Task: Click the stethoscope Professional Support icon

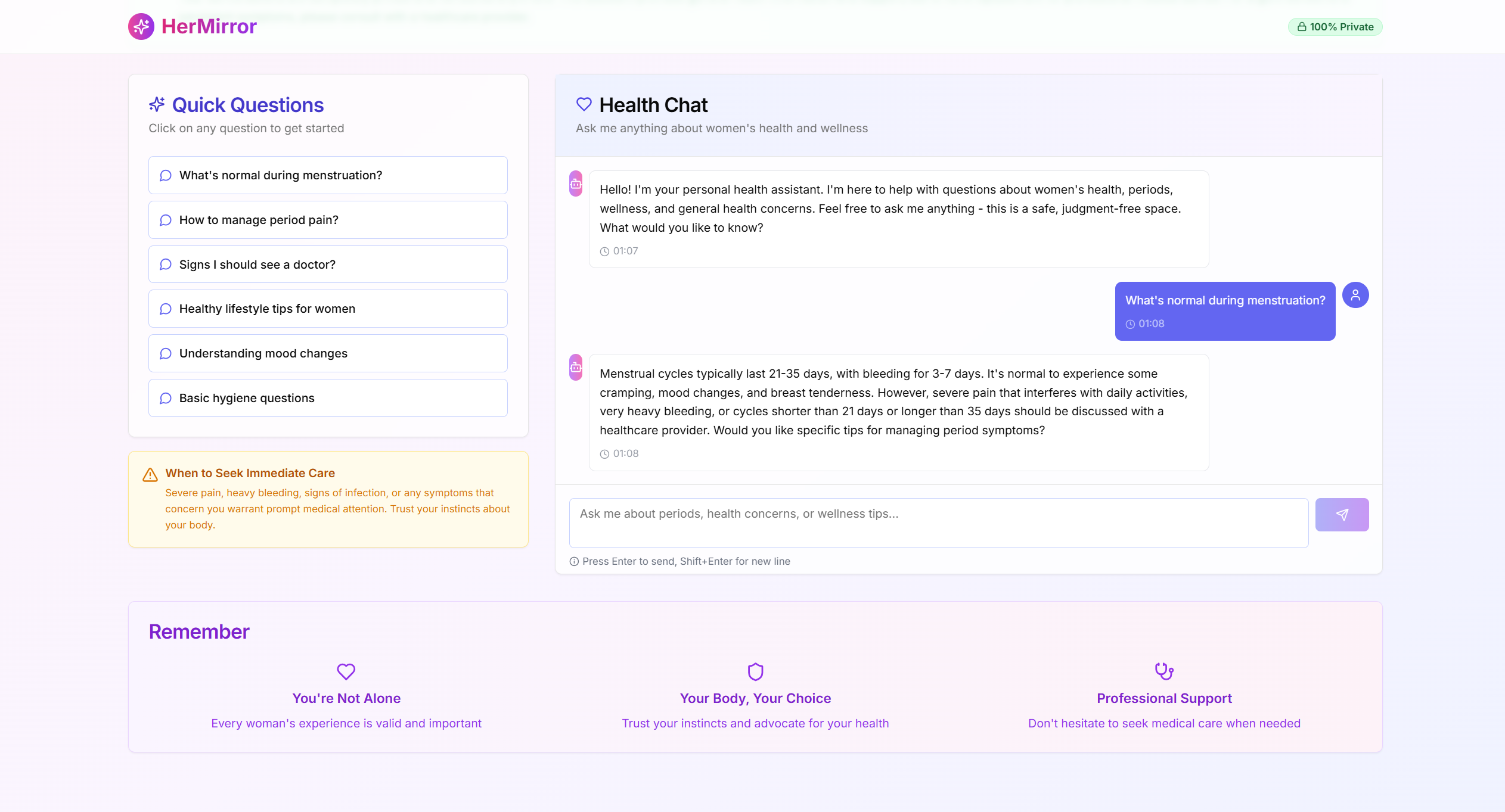Action: (1163, 671)
